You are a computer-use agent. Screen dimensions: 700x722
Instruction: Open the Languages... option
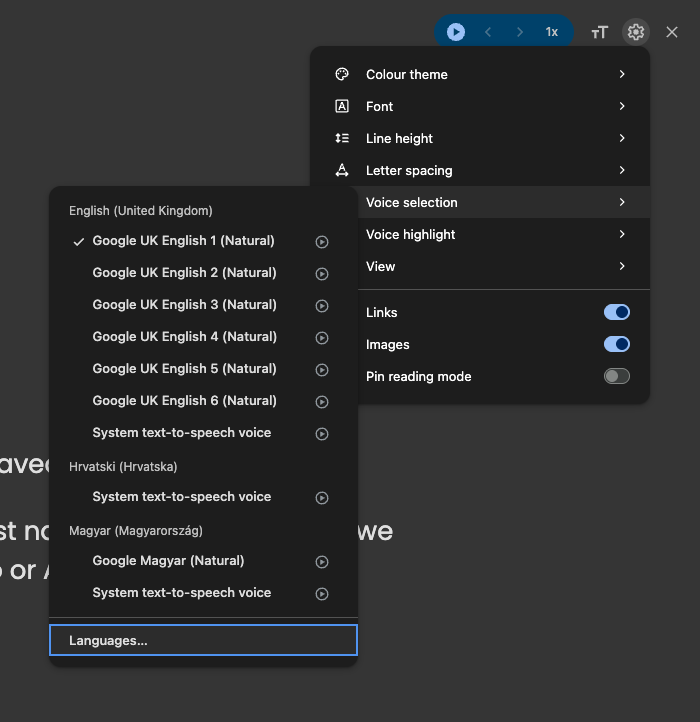click(x=203, y=640)
